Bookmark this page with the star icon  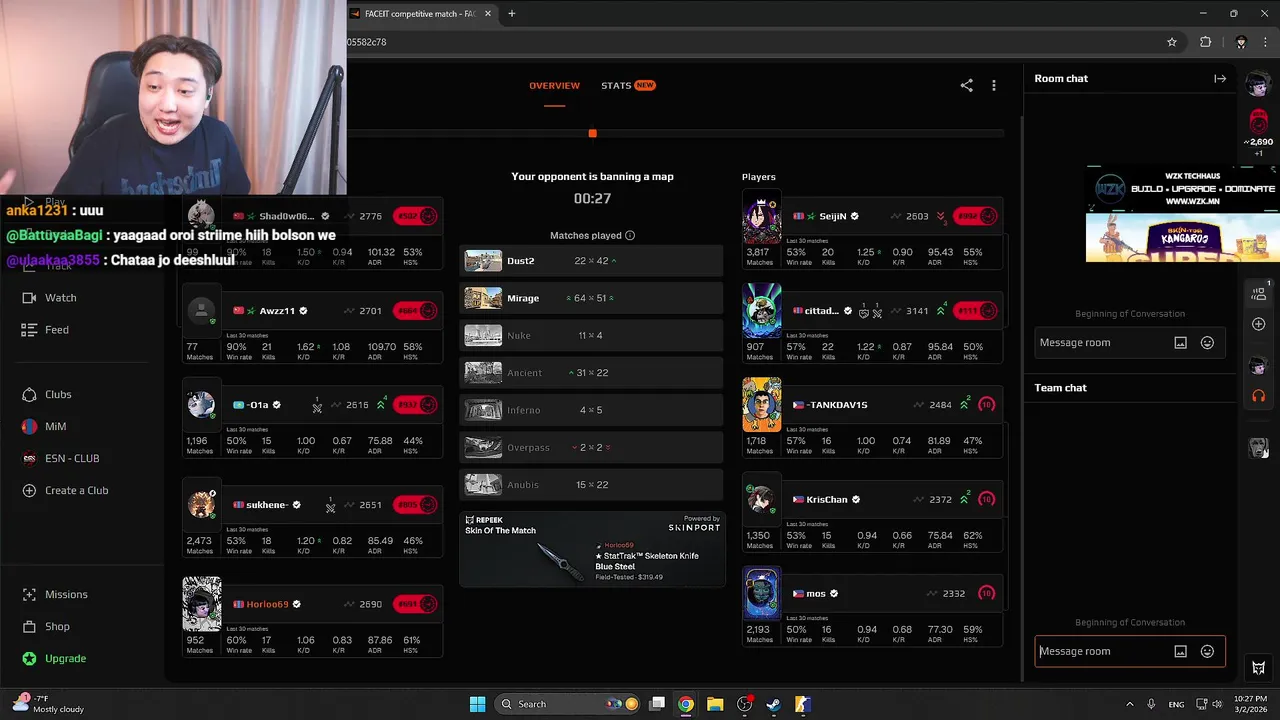(x=1171, y=42)
